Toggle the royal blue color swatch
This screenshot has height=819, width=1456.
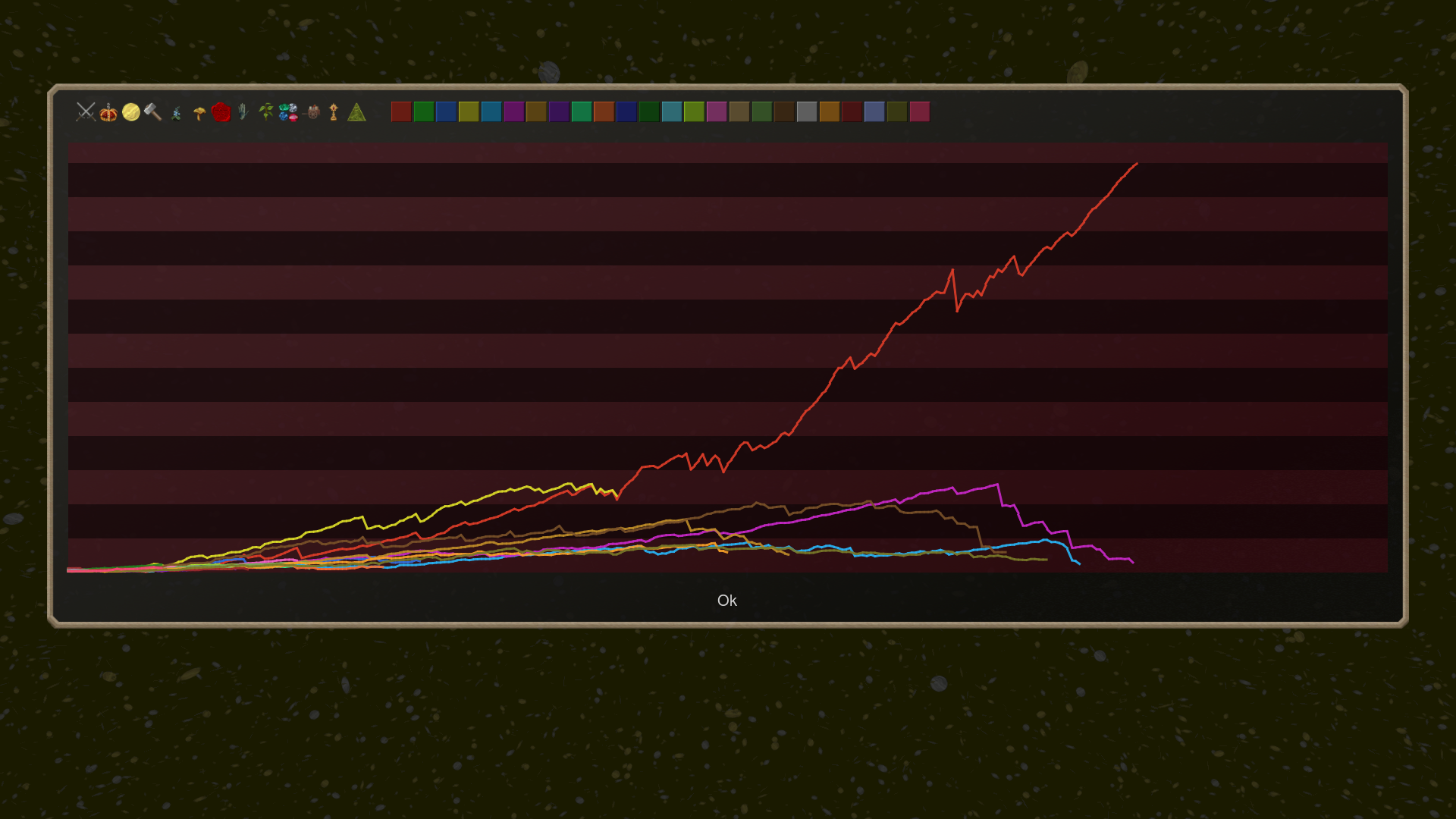pyautogui.click(x=447, y=111)
